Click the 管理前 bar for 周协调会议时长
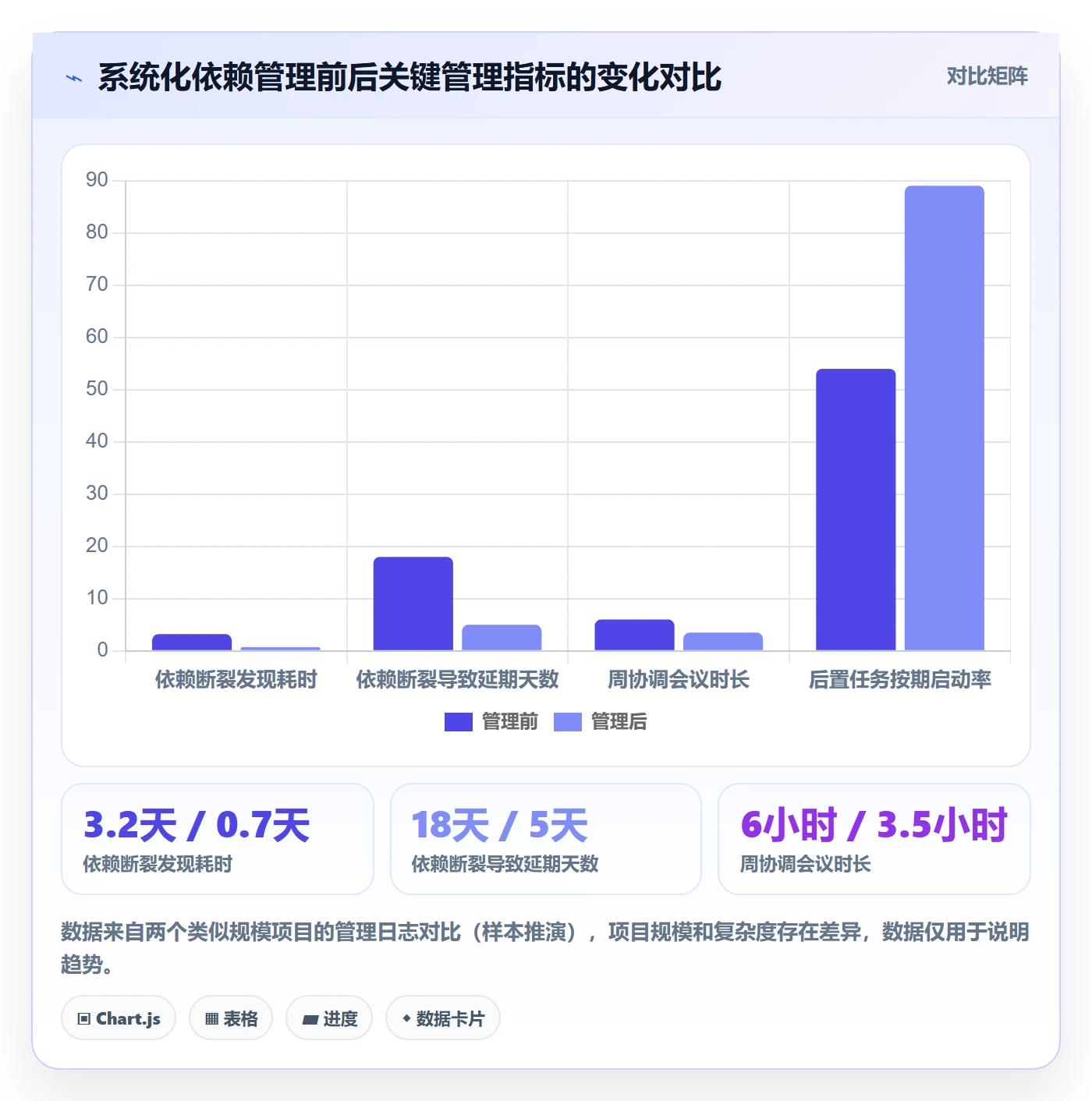Viewport: 1092px width, 1101px height. (634, 635)
